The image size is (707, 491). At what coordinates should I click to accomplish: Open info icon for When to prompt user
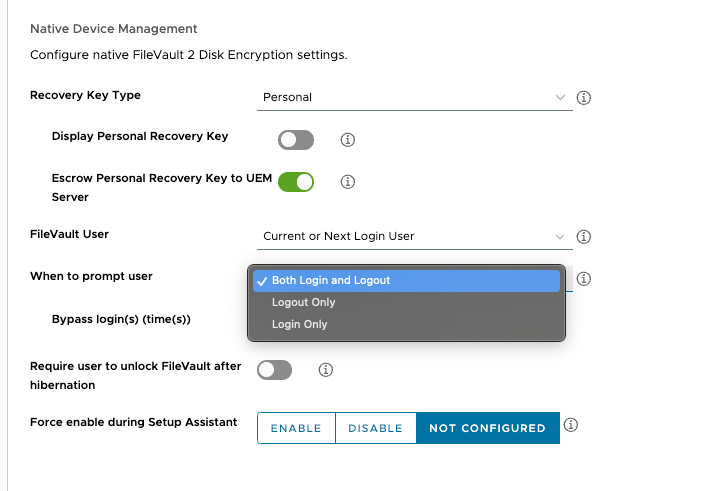pyautogui.click(x=583, y=279)
